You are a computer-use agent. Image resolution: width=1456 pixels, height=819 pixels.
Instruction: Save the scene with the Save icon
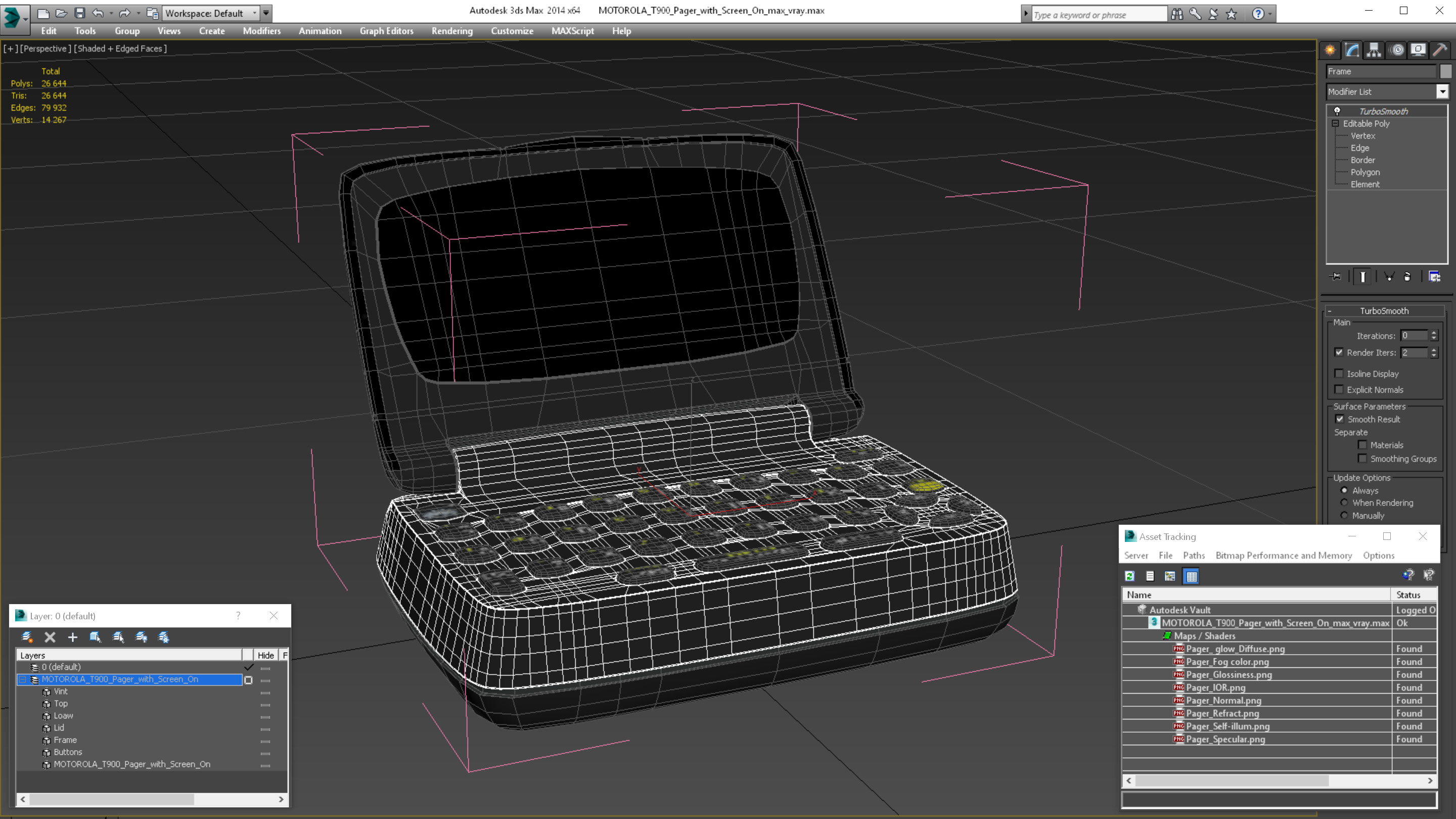(x=80, y=13)
